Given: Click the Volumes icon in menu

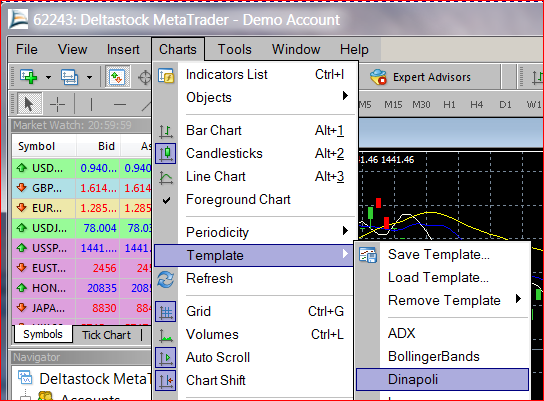Looking at the screenshot, I should point(166,335).
